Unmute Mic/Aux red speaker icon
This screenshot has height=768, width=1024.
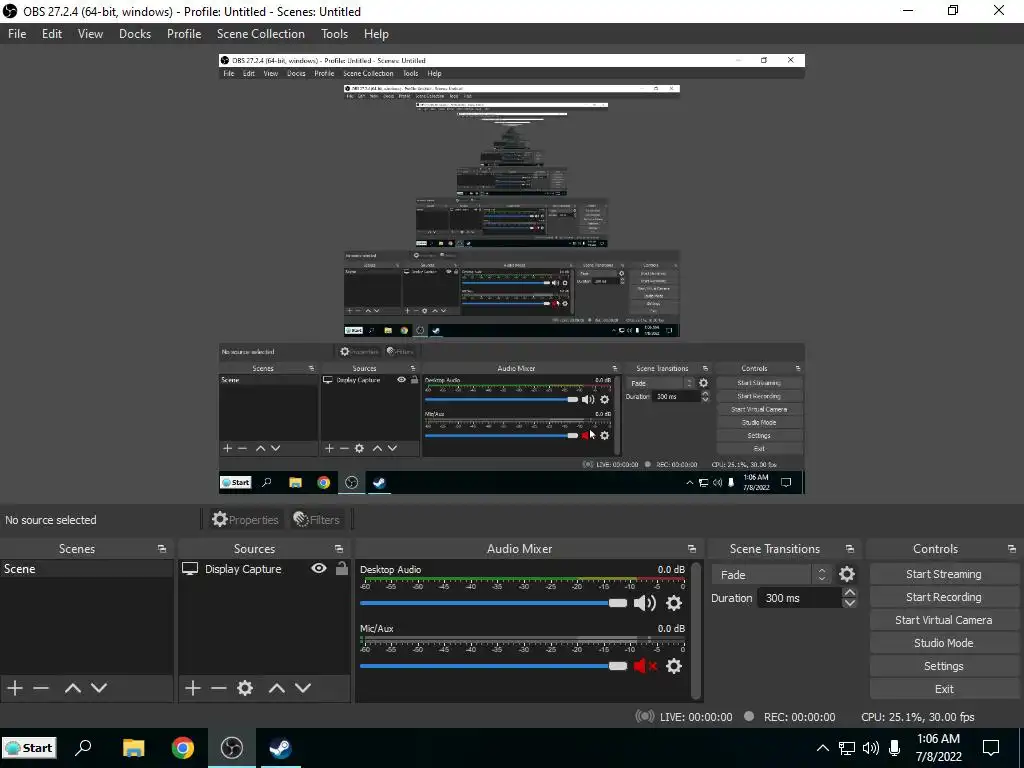[x=645, y=665]
